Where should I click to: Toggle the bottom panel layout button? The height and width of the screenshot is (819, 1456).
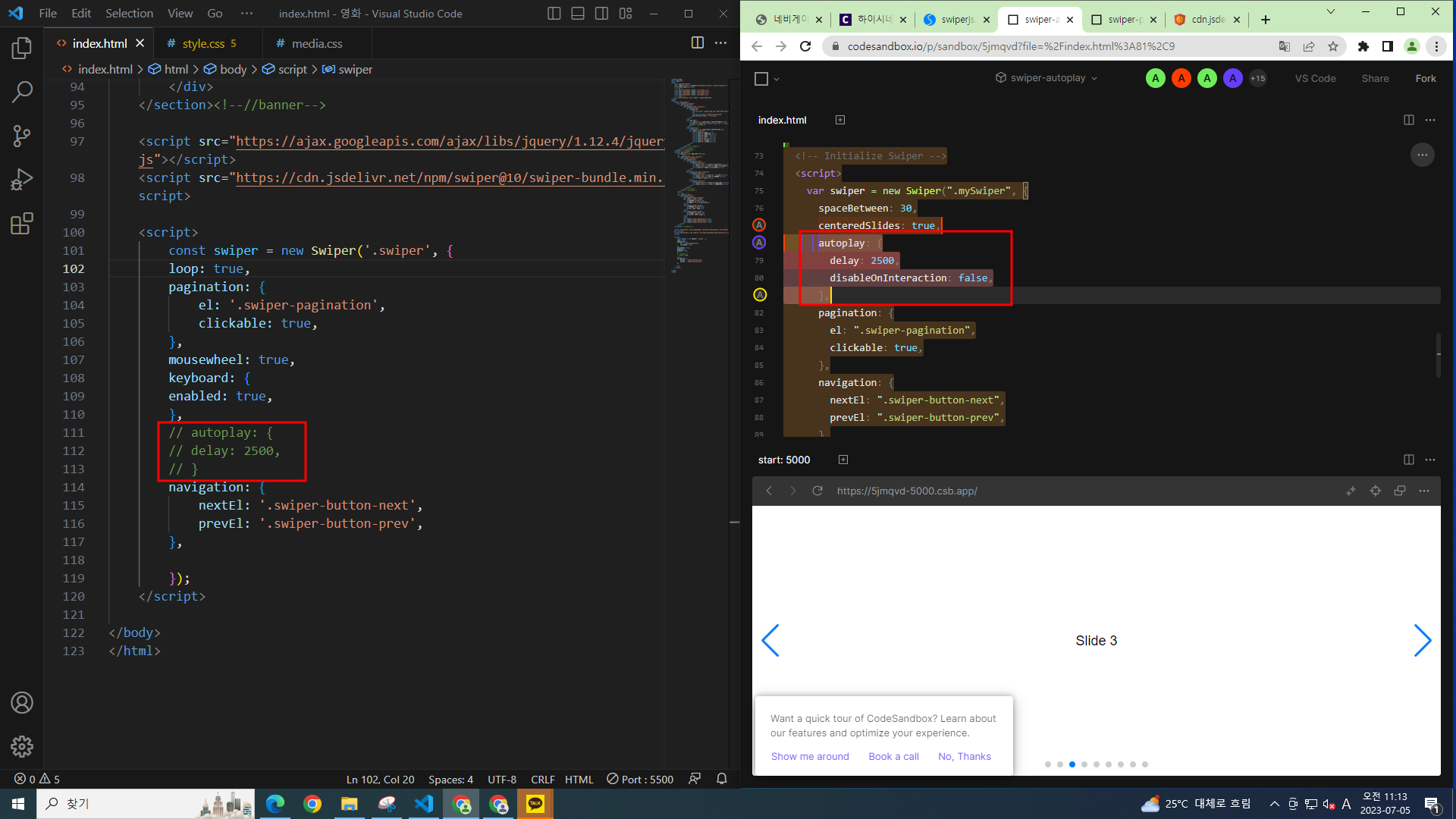coord(578,14)
